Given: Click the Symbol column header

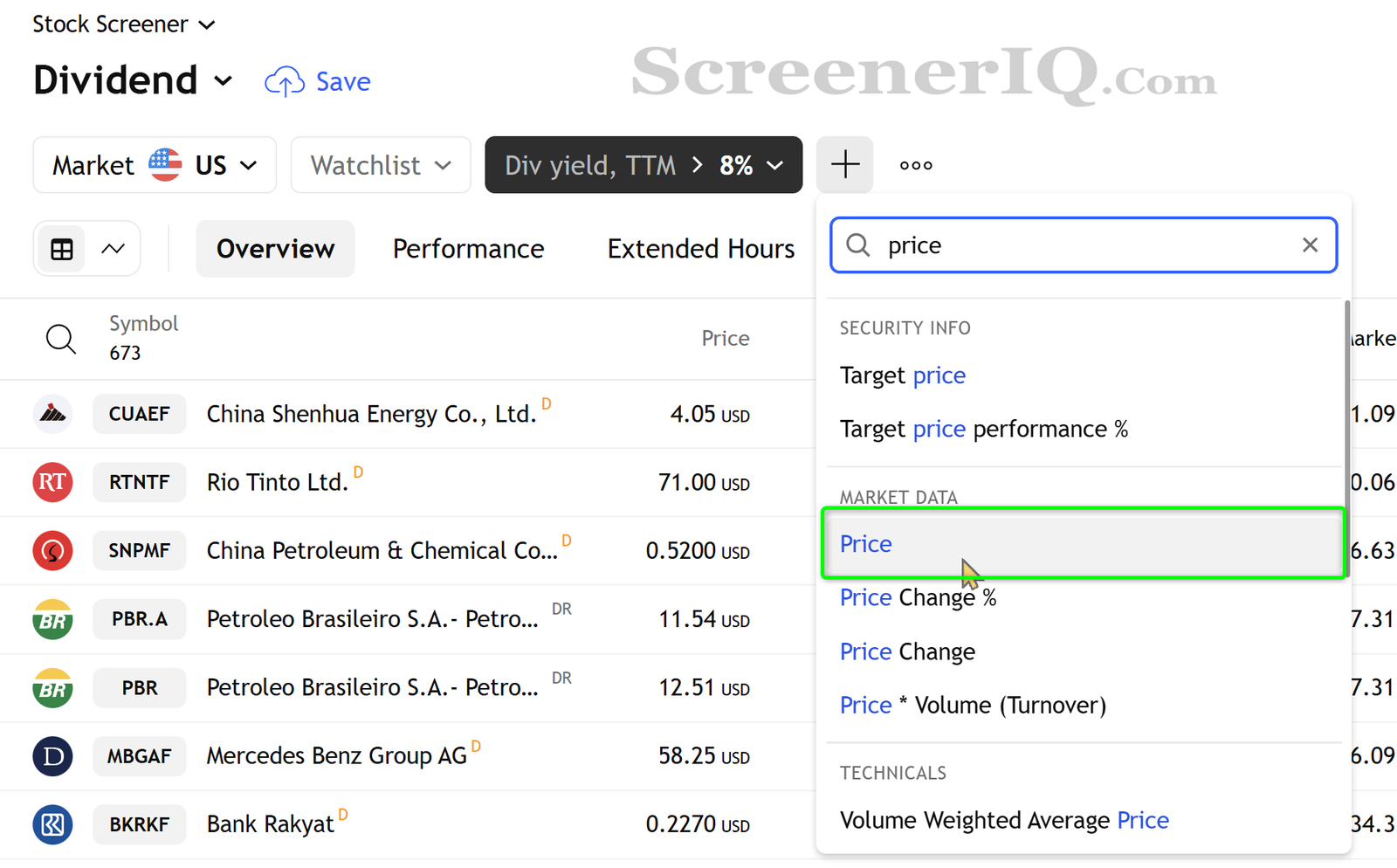Looking at the screenshot, I should coord(143,324).
